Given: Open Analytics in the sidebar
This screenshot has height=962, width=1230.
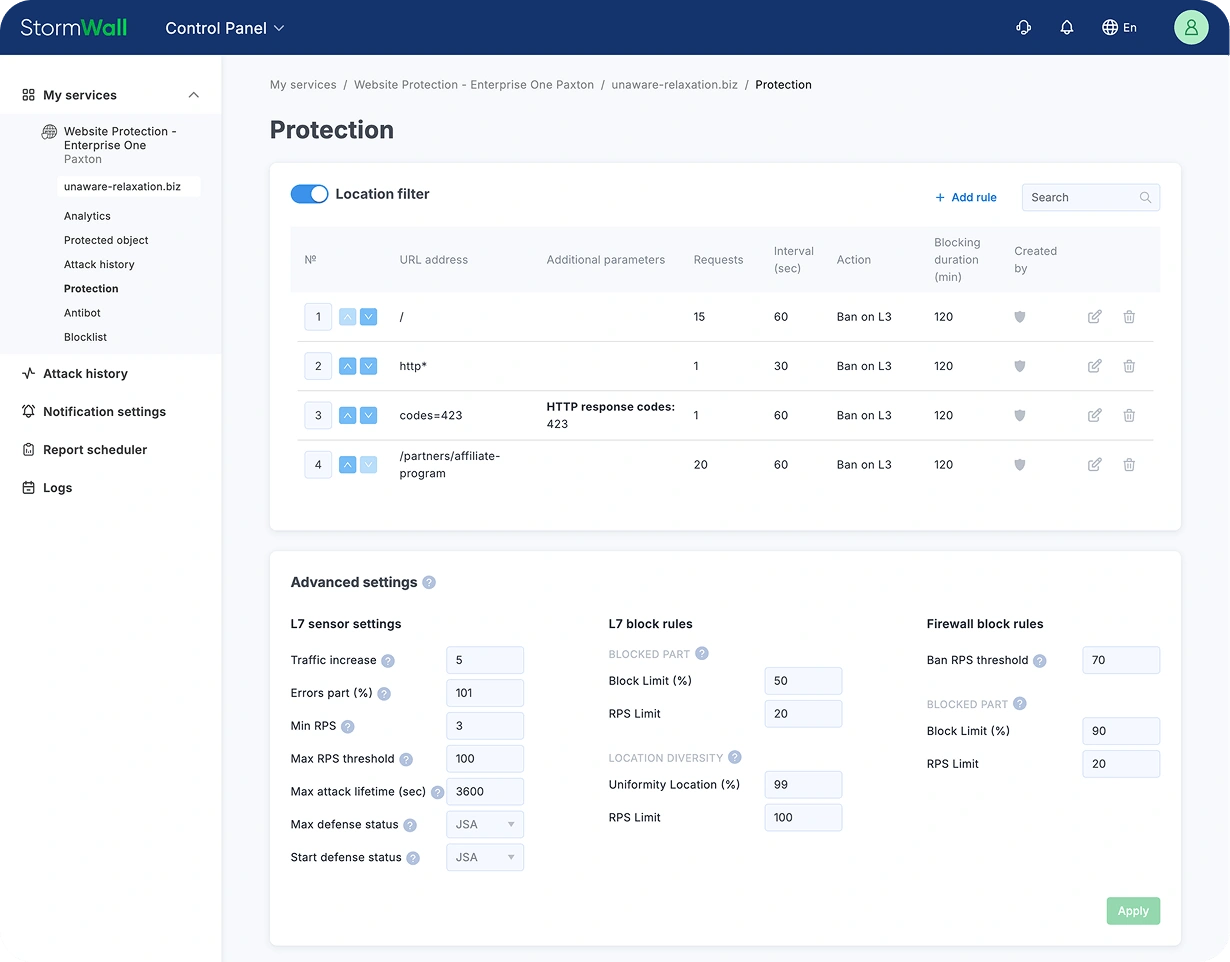Looking at the screenshot, I should (x=87, y=216).
